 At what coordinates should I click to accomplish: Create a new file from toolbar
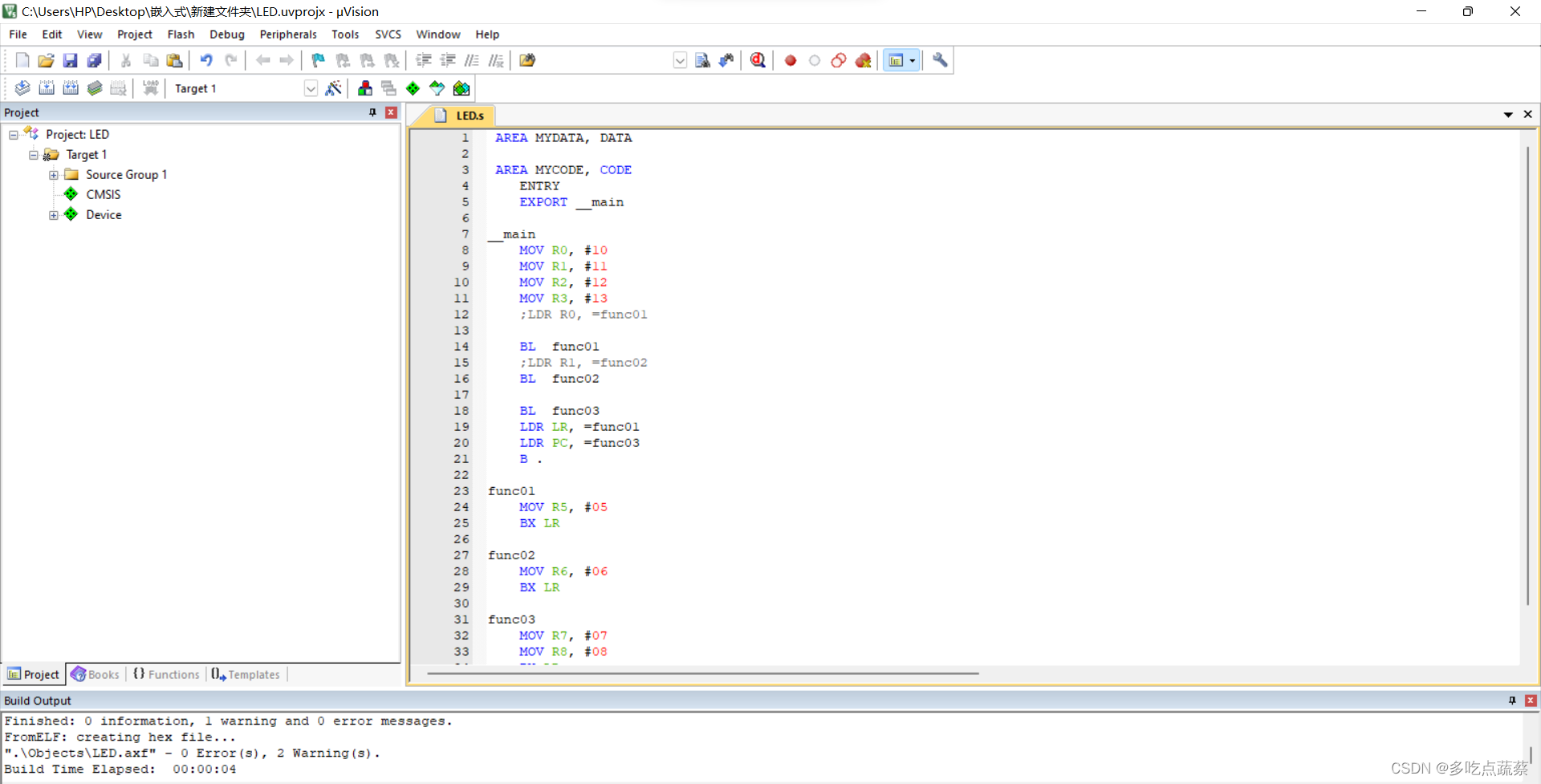click(x=22, y=60)
